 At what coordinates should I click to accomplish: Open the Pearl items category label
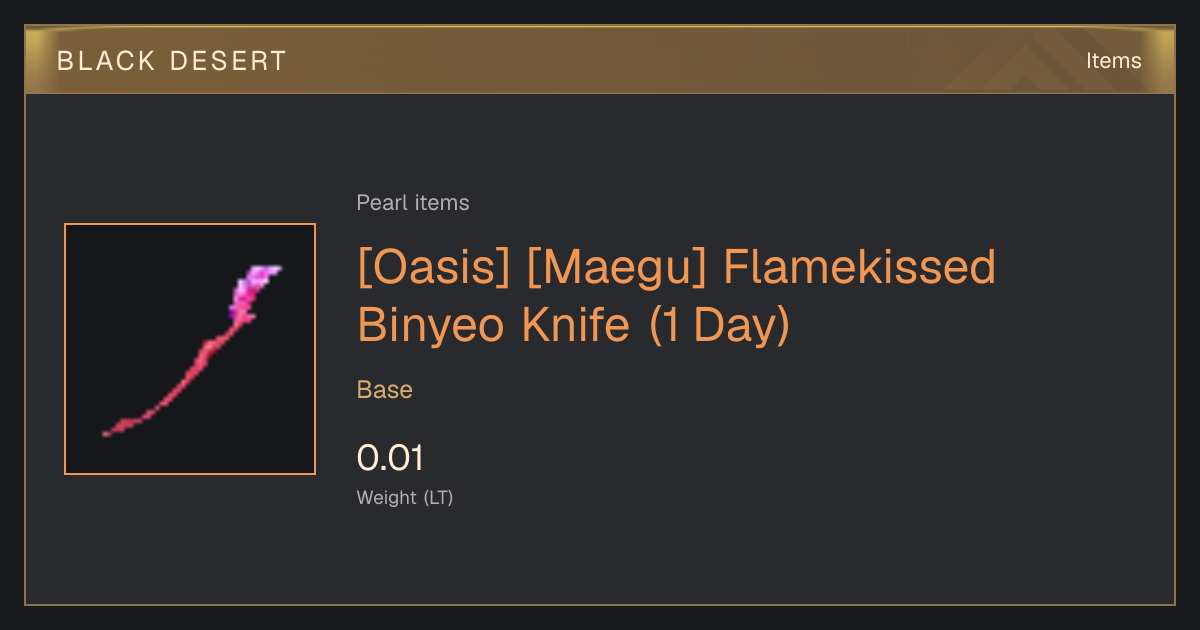pyautogui.click(x=413, y=203)
